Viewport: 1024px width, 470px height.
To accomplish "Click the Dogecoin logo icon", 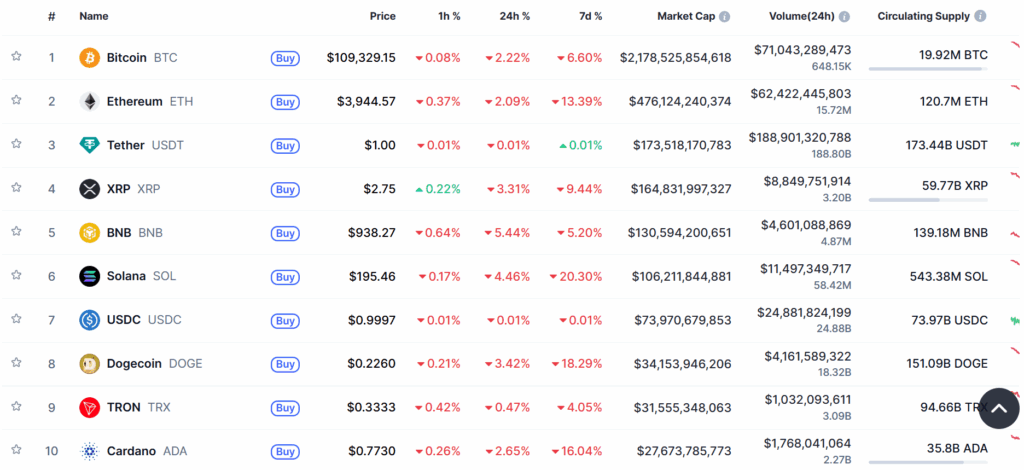I will tap(89, 364).
